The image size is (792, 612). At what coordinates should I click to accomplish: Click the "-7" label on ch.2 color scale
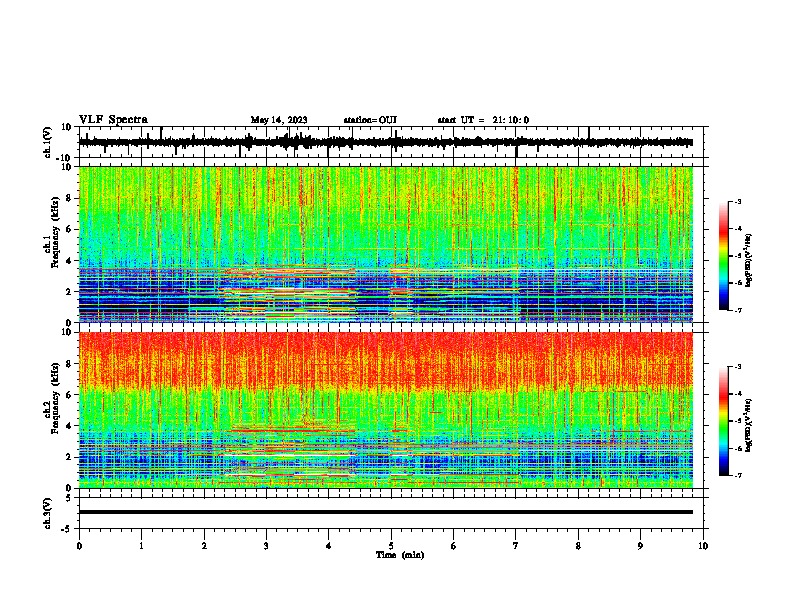pyautogui.click(x=737, y=476)
